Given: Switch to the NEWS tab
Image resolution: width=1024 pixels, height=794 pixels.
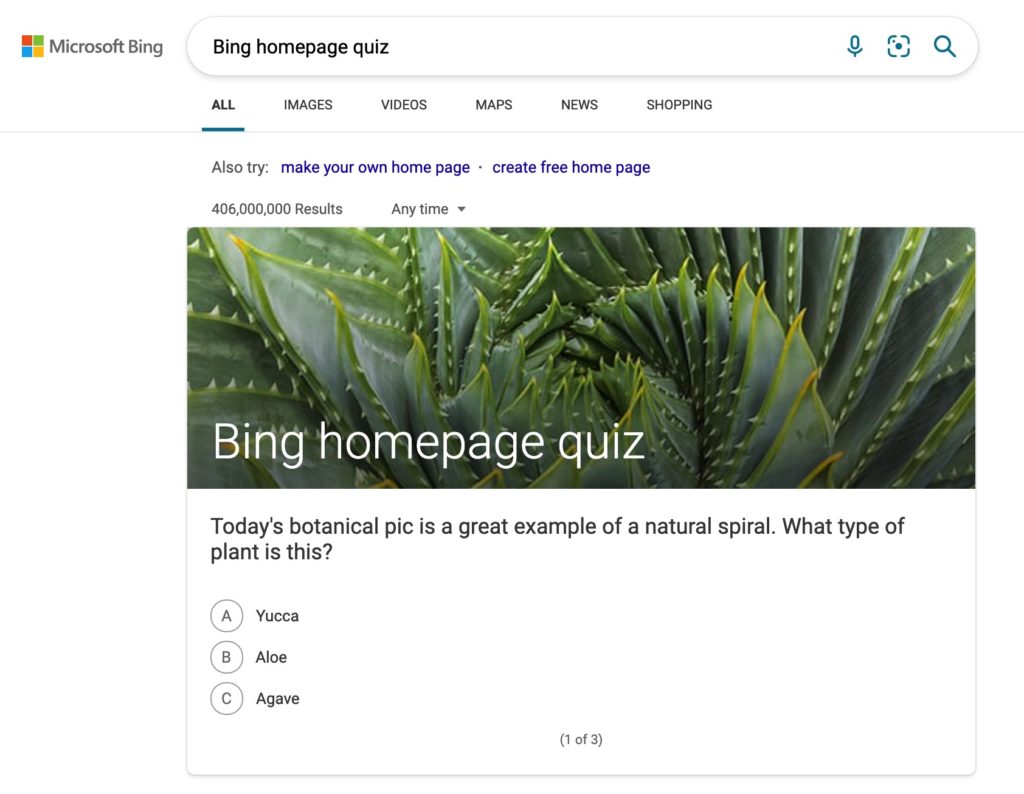Looking at the screenshot, I should coord(579,105).
